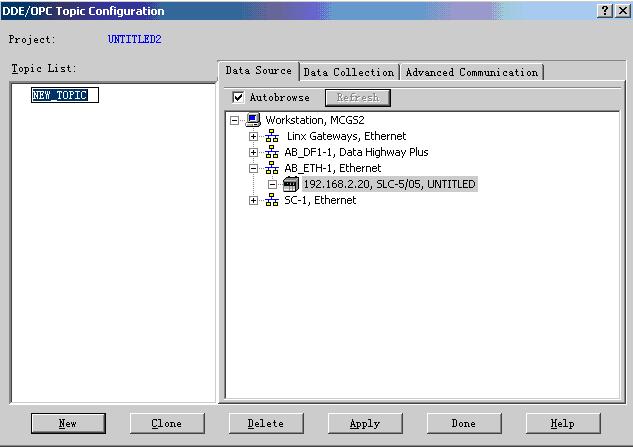Click the SLC-5/05 processor device icon

click(x=290, y=184)
